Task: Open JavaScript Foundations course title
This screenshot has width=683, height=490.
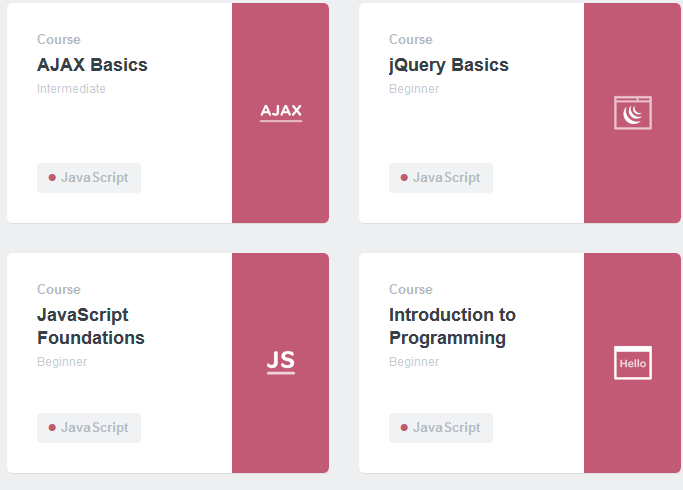Action: pos(91,326)
